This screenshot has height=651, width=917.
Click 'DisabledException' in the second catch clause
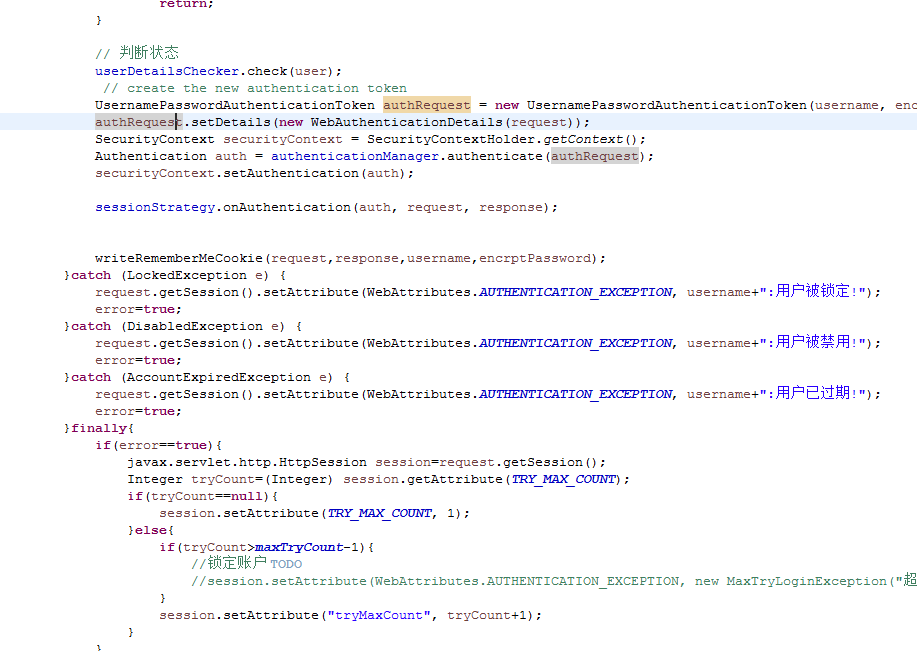(x=195, y=326)
